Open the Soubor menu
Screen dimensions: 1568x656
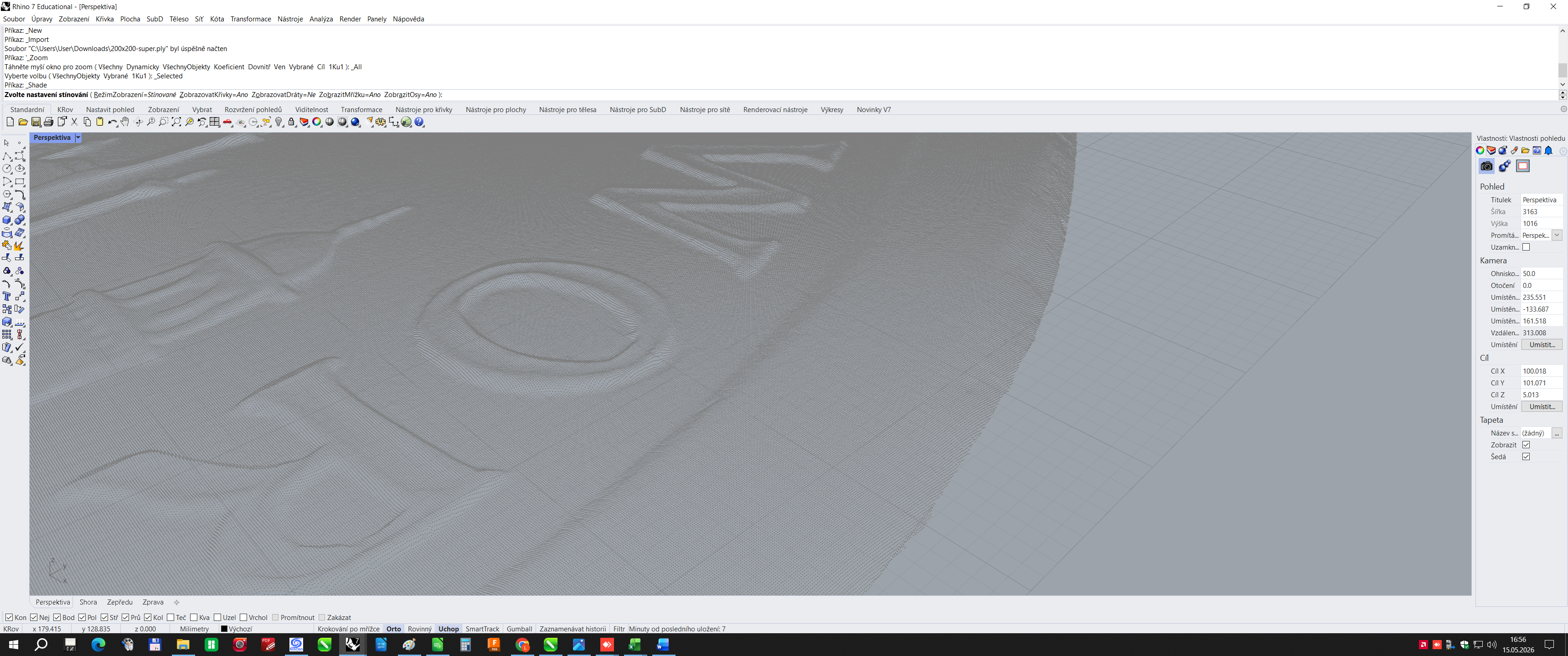[14, 19]
